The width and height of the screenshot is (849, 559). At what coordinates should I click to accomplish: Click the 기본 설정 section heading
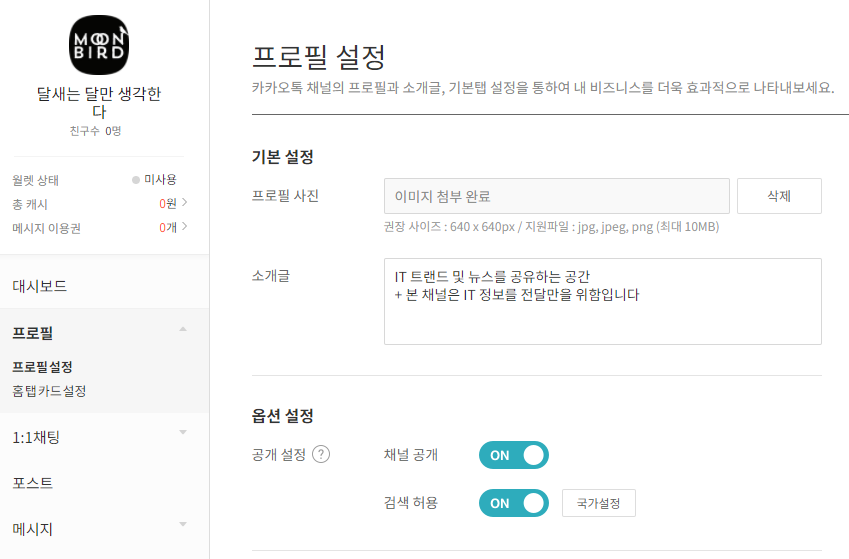click(283, 157)
